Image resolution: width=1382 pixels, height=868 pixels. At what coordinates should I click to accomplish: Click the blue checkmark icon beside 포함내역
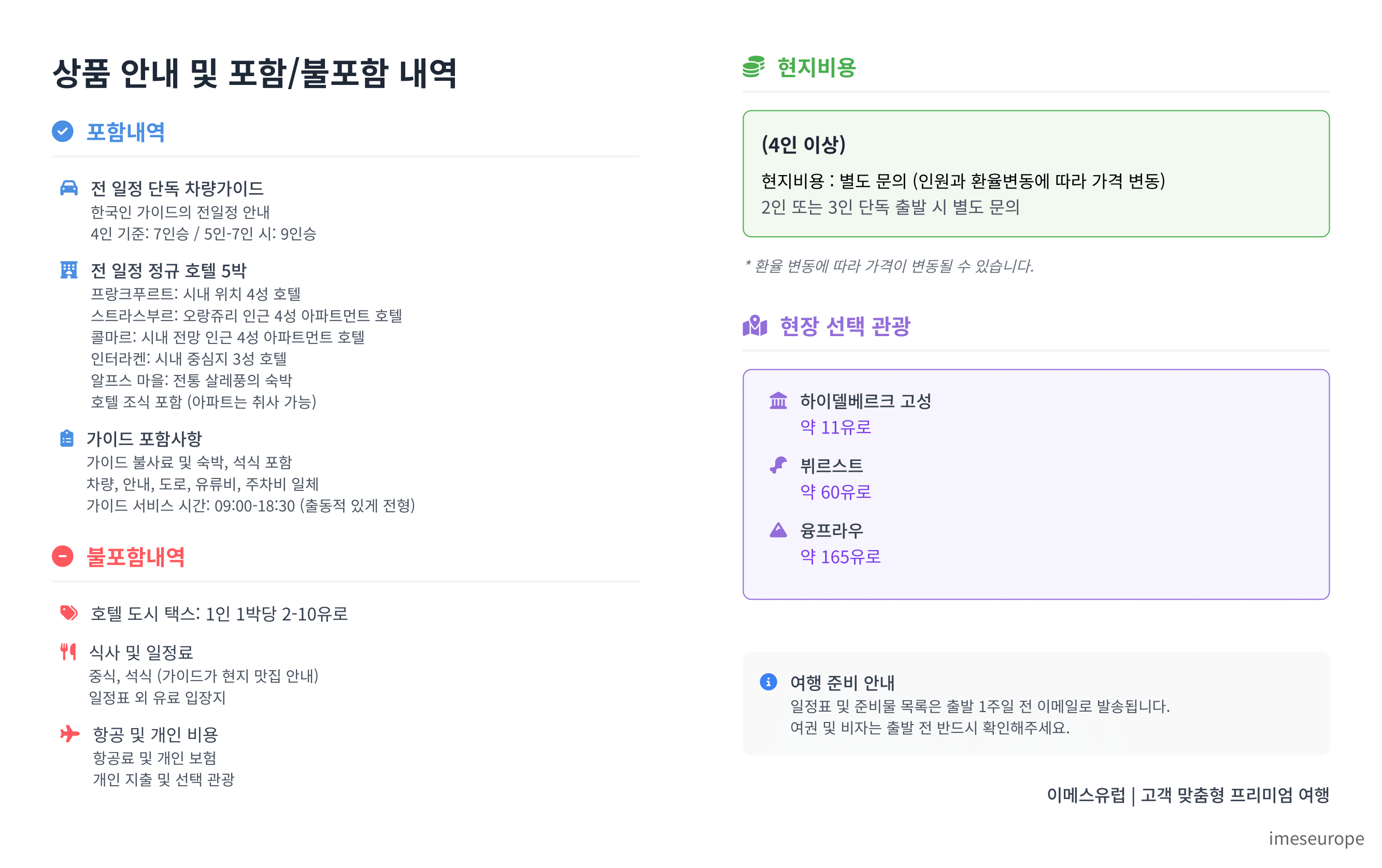click(x=63, y=132)
